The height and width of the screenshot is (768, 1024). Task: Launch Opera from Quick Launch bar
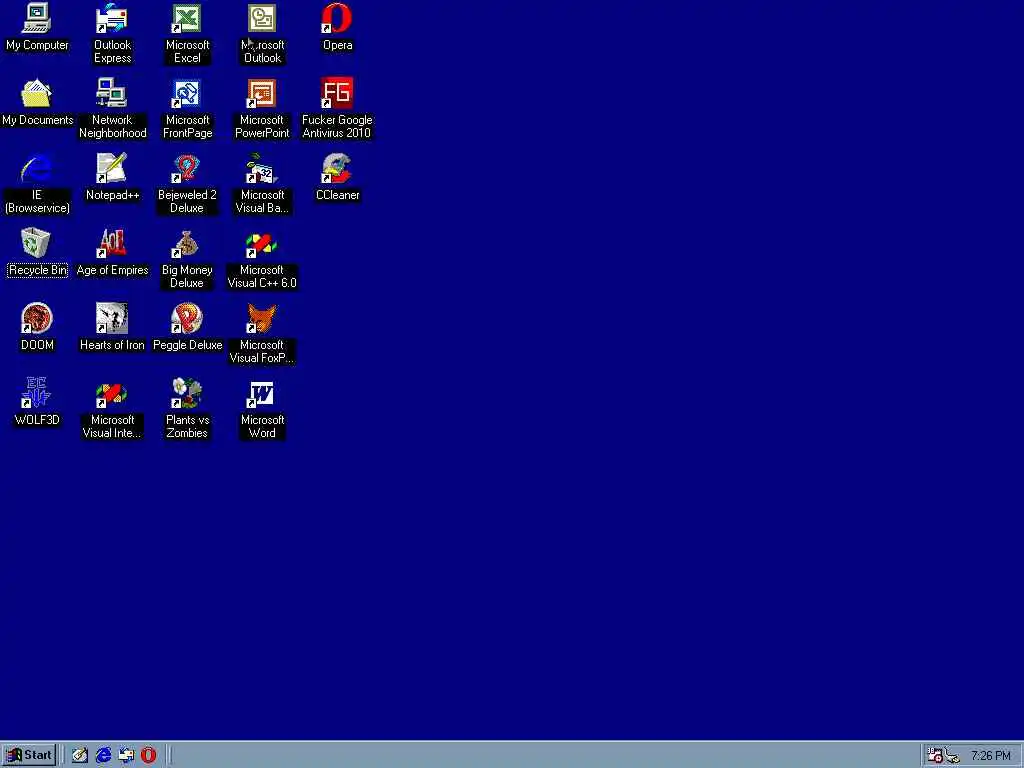(149, 756)
